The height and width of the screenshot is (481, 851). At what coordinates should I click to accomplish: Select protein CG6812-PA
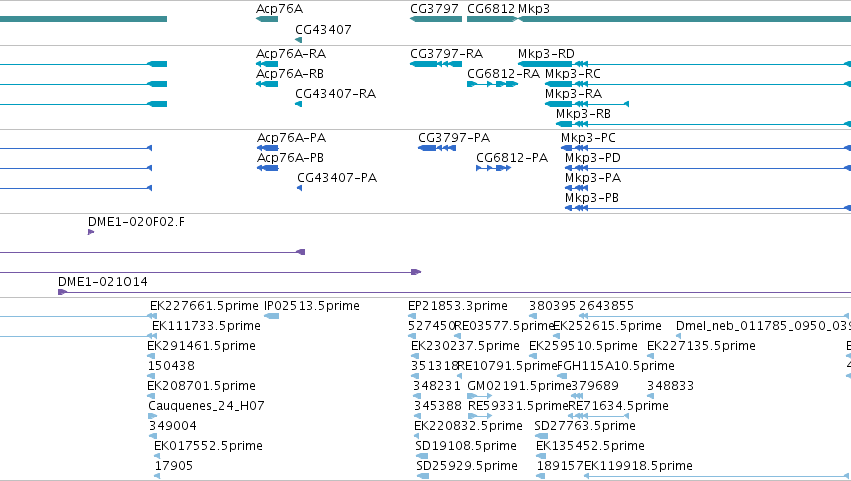512,158
